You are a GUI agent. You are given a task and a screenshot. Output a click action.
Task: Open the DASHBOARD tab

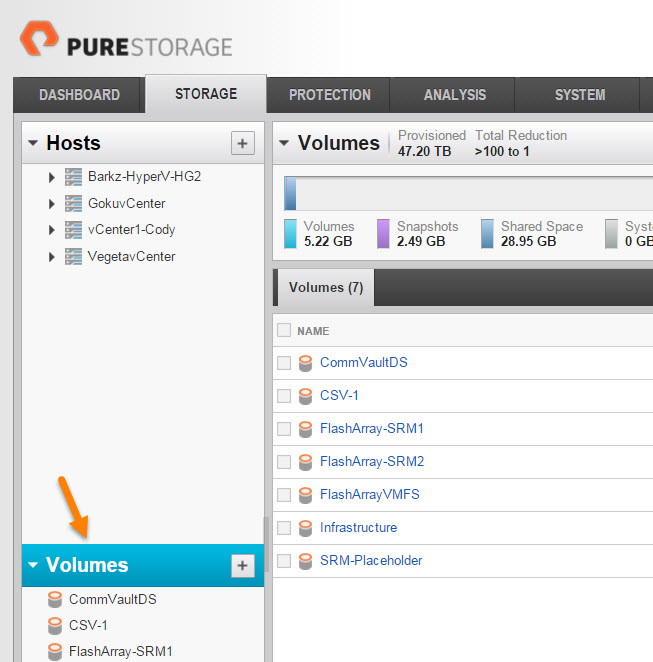[x=79, y=95]
